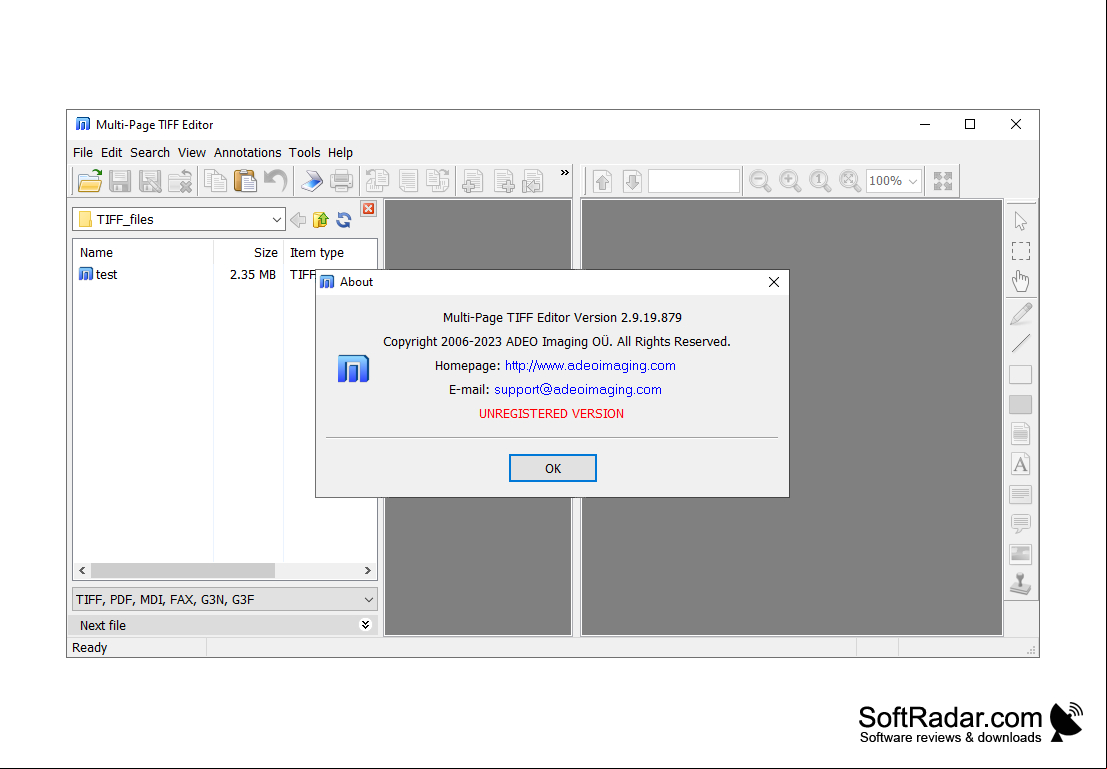Select the arrow pointer tool
This screenshot has height=769, width=1107.
(x=1021, y=221)
